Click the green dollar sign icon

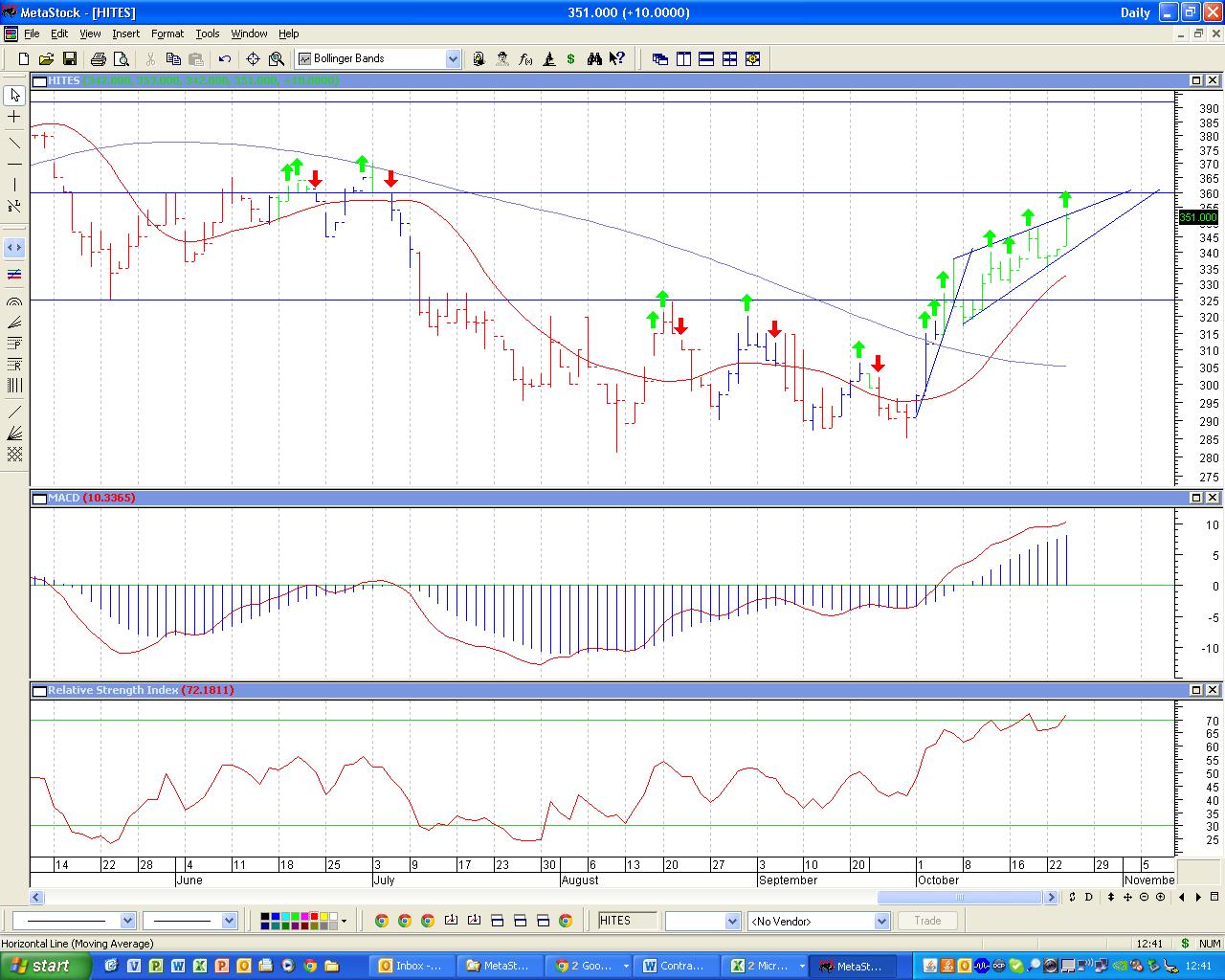tap(571, 59)
